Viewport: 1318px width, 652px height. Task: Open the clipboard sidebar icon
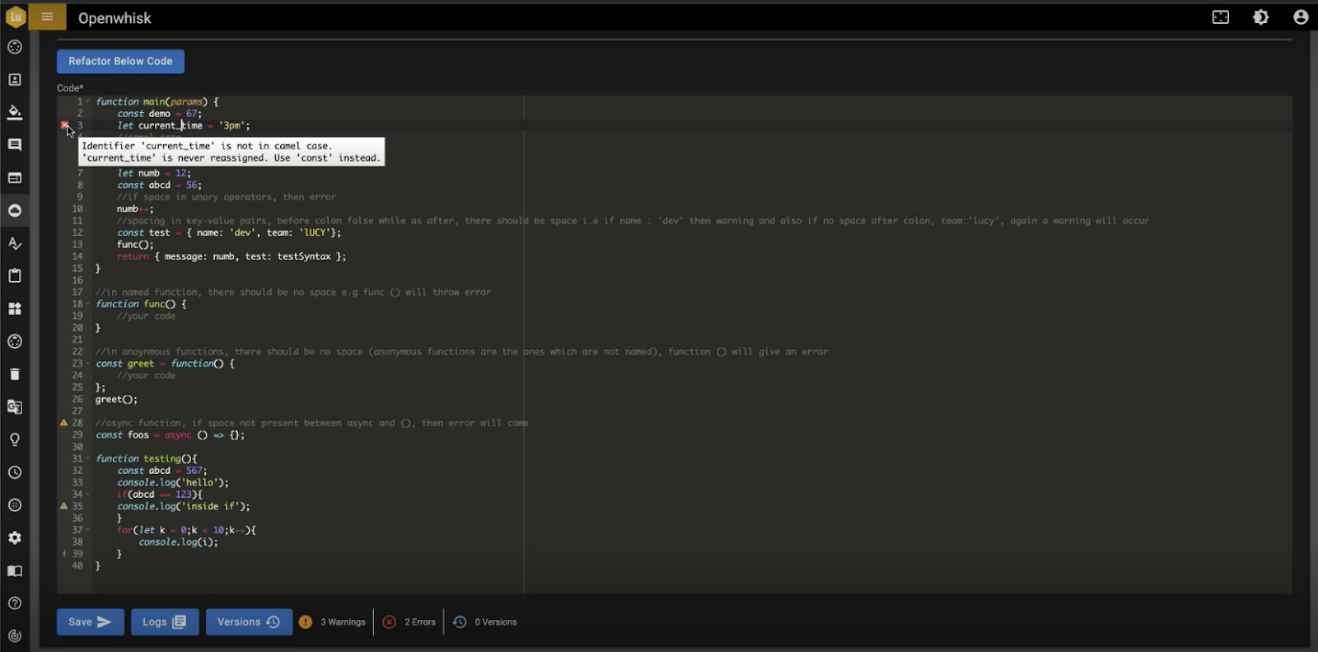pyautogui.click(x=15, y=276)
